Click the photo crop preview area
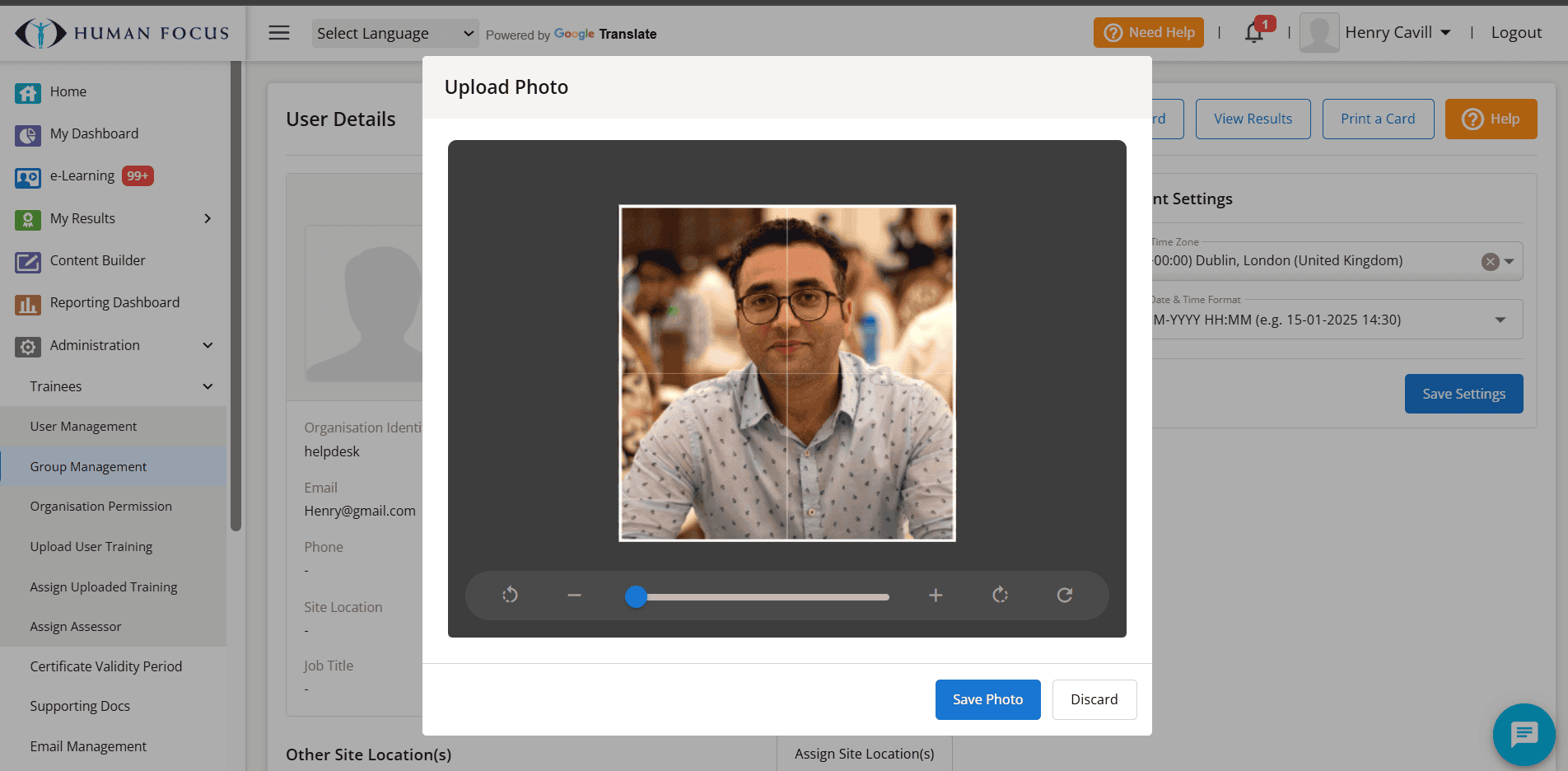The image size is (1568, 771). coord(786,373)
